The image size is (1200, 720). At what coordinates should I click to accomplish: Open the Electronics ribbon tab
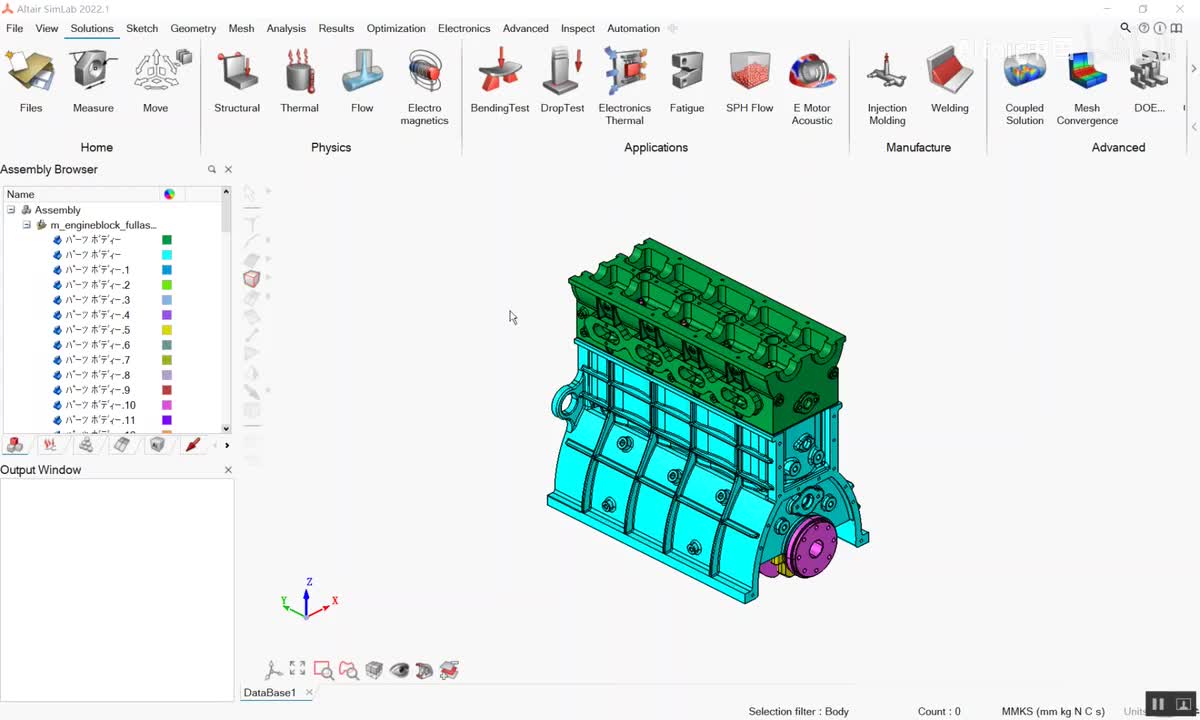(464, 28)
